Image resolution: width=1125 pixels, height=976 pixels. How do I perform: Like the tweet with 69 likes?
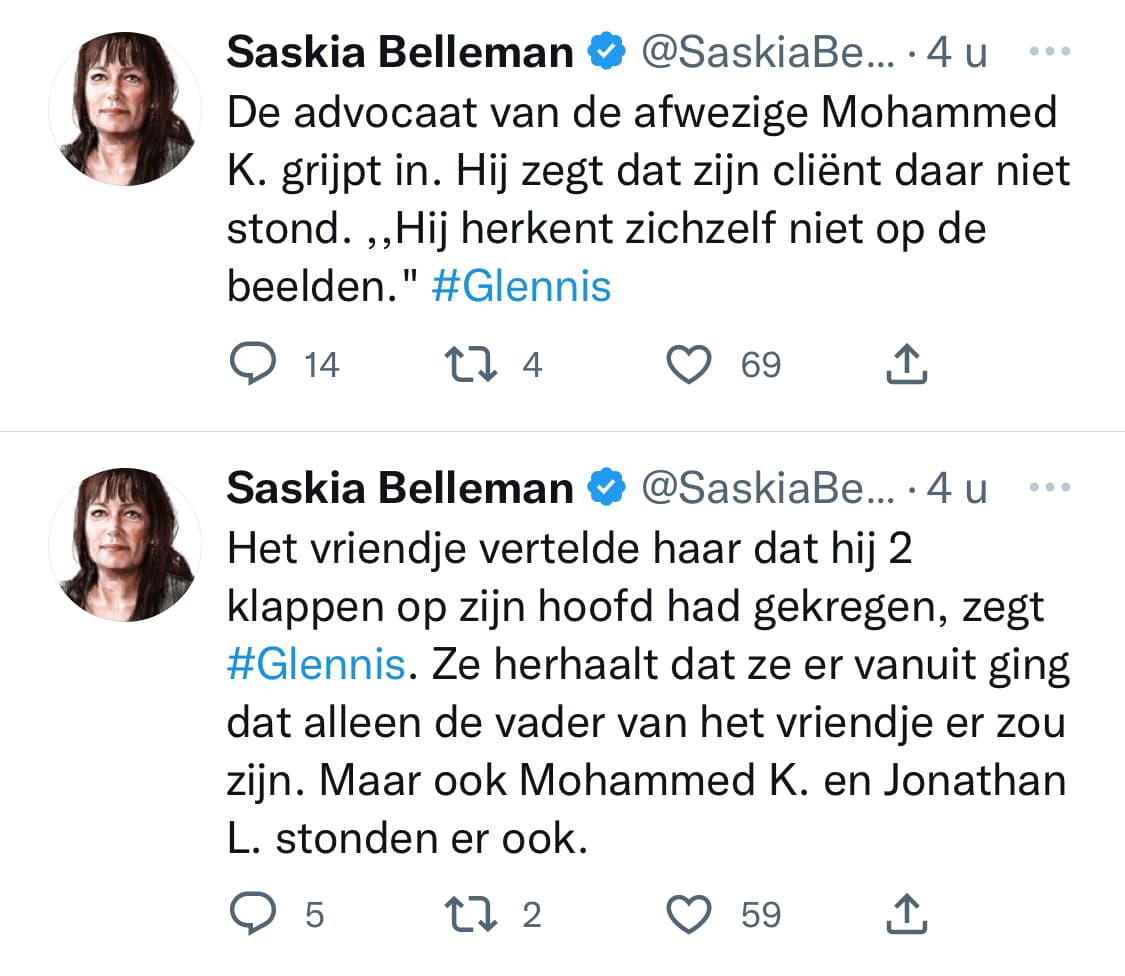pyautogui.click(x=689, y=364)
